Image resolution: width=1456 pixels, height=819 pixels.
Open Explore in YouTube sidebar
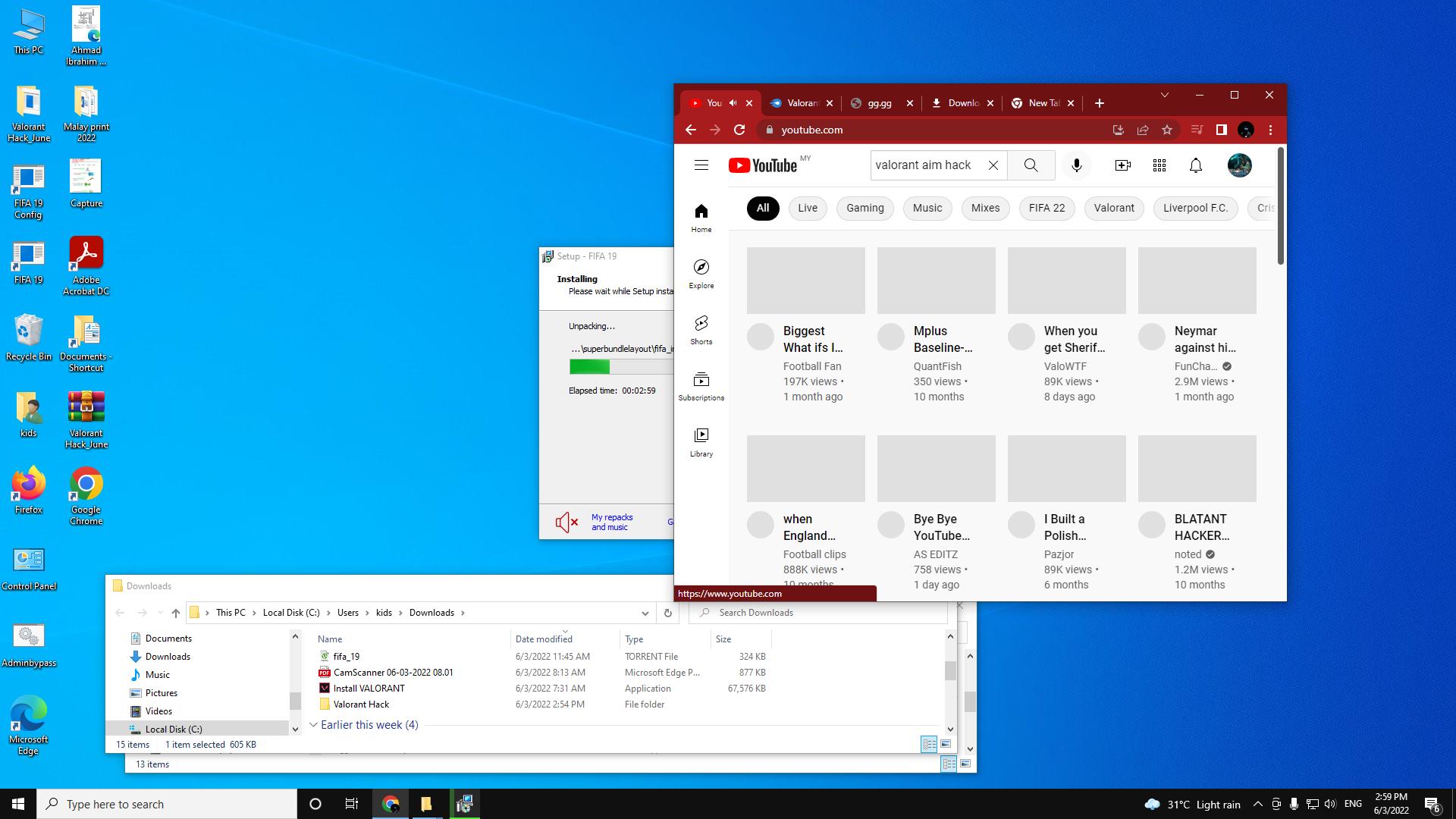point(701,274)
